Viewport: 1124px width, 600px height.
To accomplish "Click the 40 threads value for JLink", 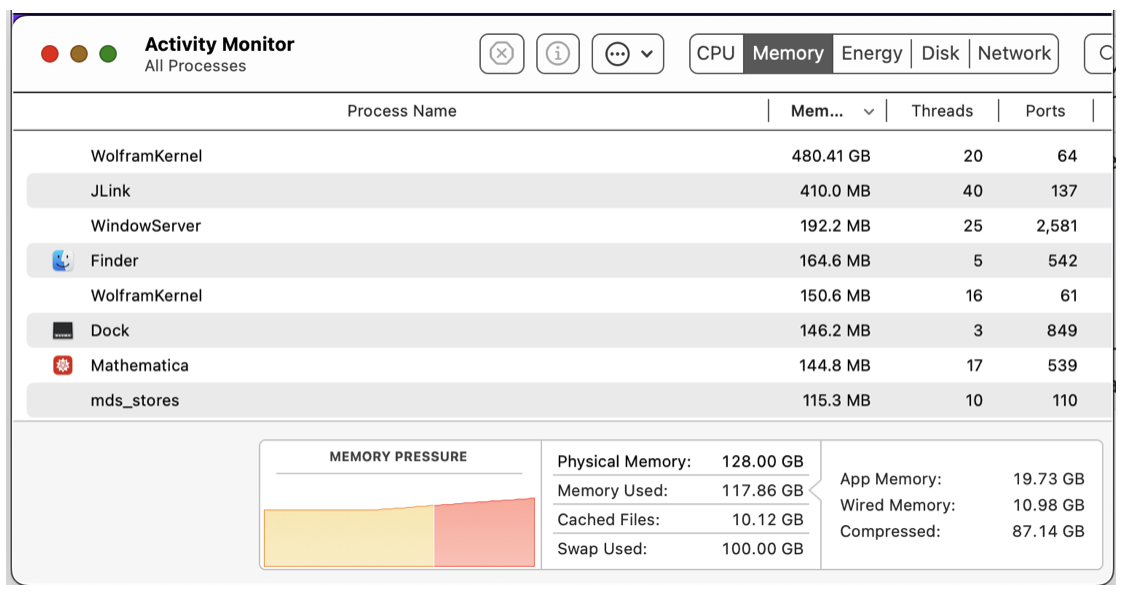I will (x=973, y=191).
